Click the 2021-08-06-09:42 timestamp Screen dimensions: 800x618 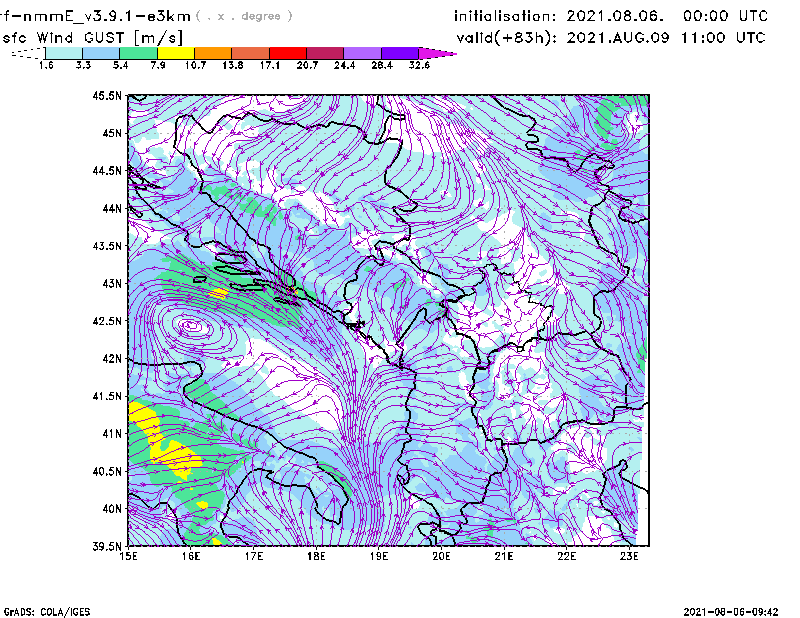coord(730,610)
